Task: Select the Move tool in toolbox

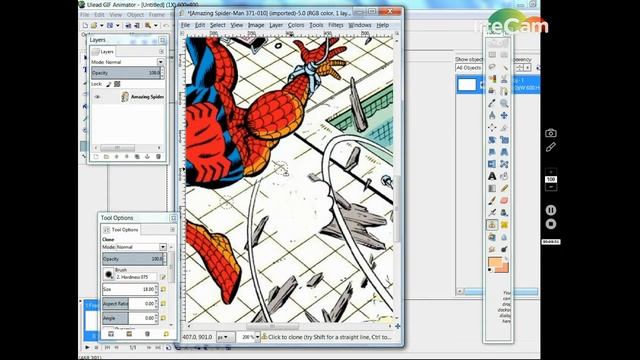Action: [x=504, y=116]
